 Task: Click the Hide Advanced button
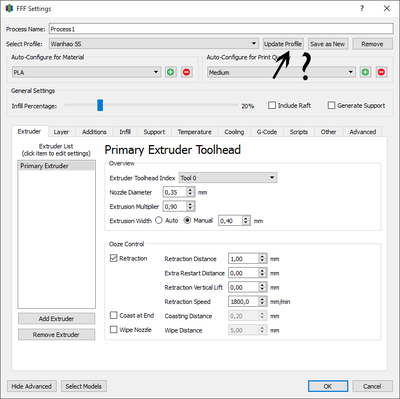pos(32,386)
